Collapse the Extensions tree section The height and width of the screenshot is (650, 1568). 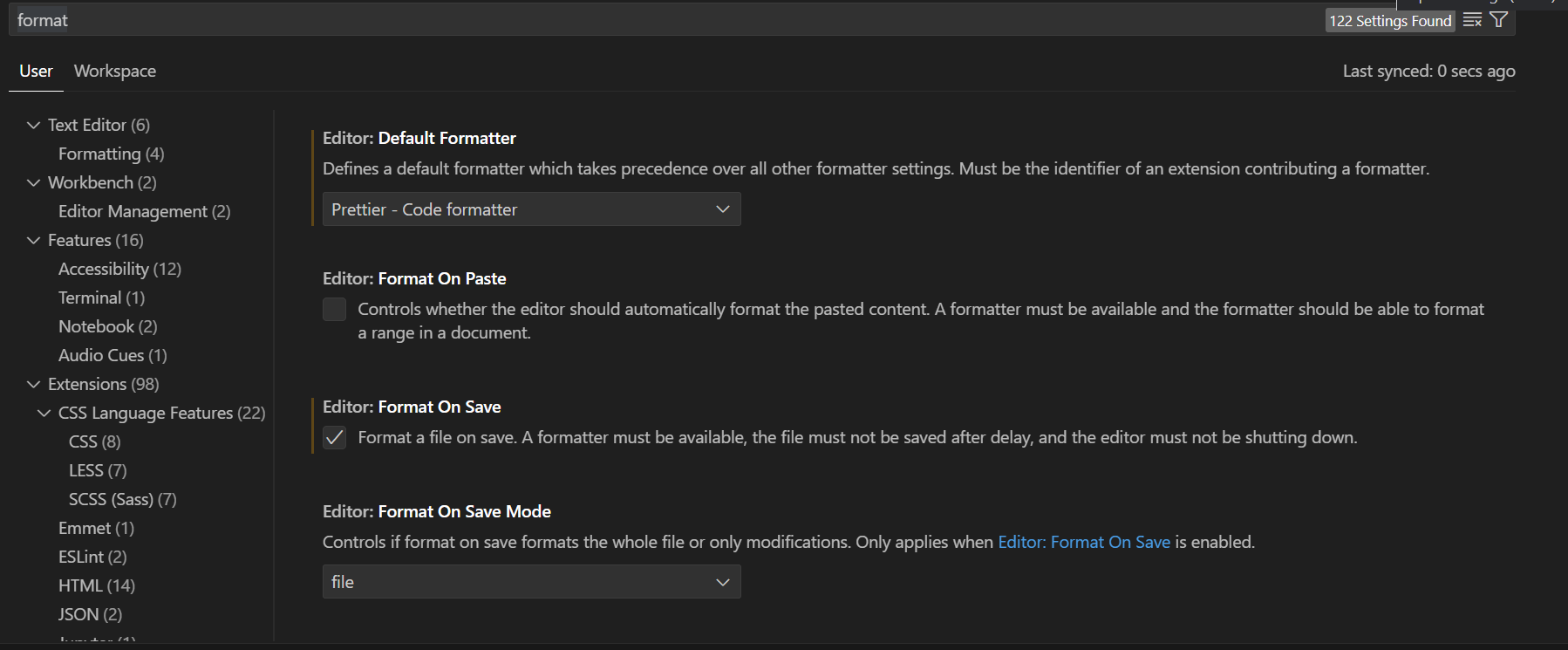point(33,384)
